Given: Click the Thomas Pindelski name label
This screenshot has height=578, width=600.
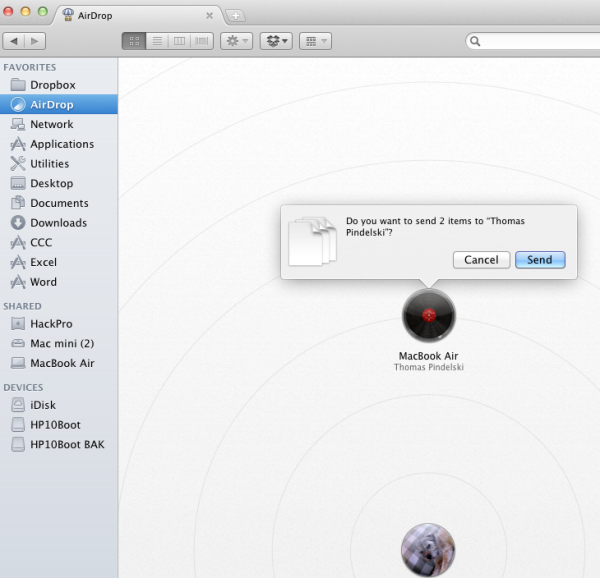Looking at the screenshot, I should coord(429,367).
